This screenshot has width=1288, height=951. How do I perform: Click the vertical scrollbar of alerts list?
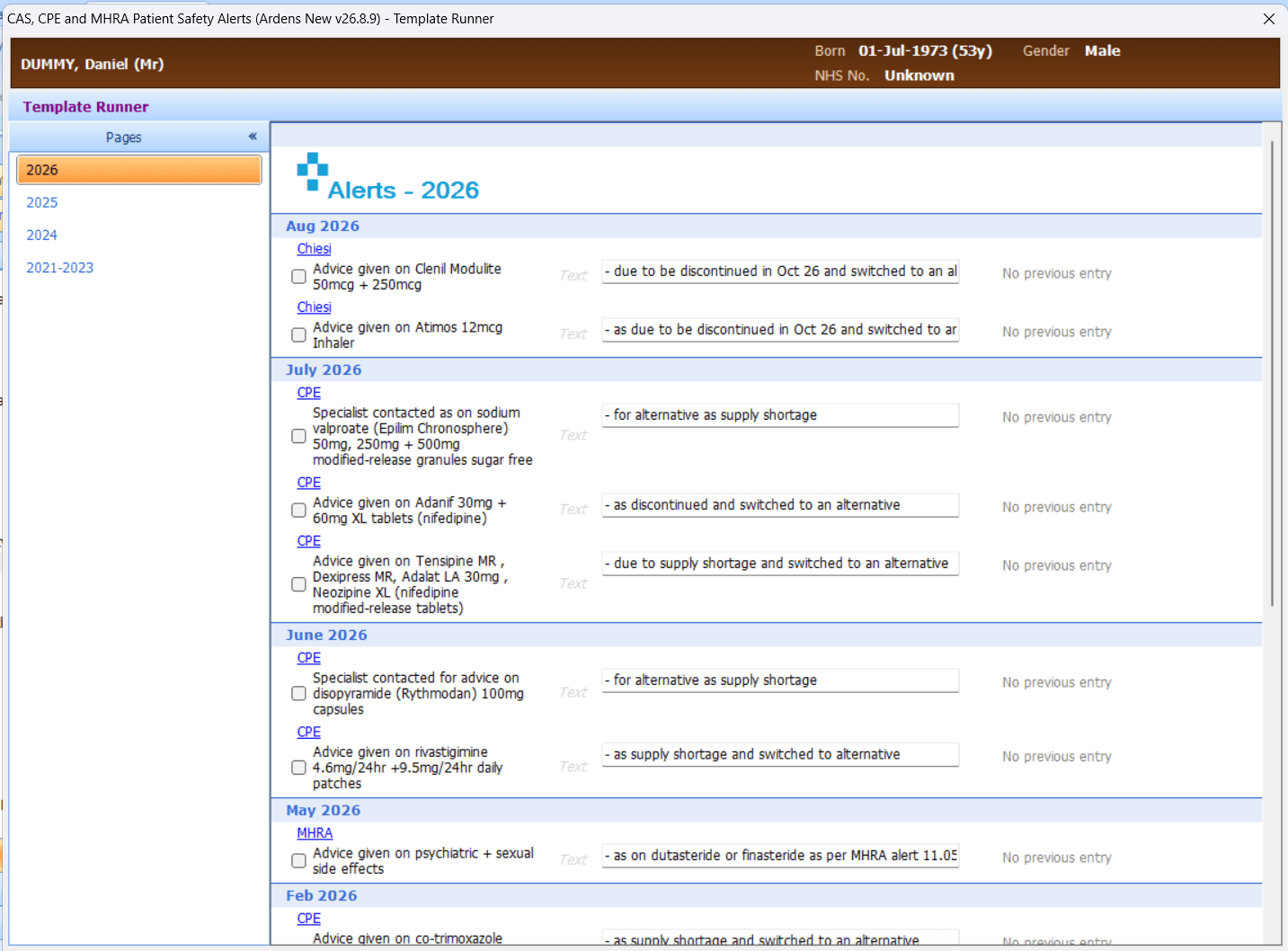coord(1272,373)
